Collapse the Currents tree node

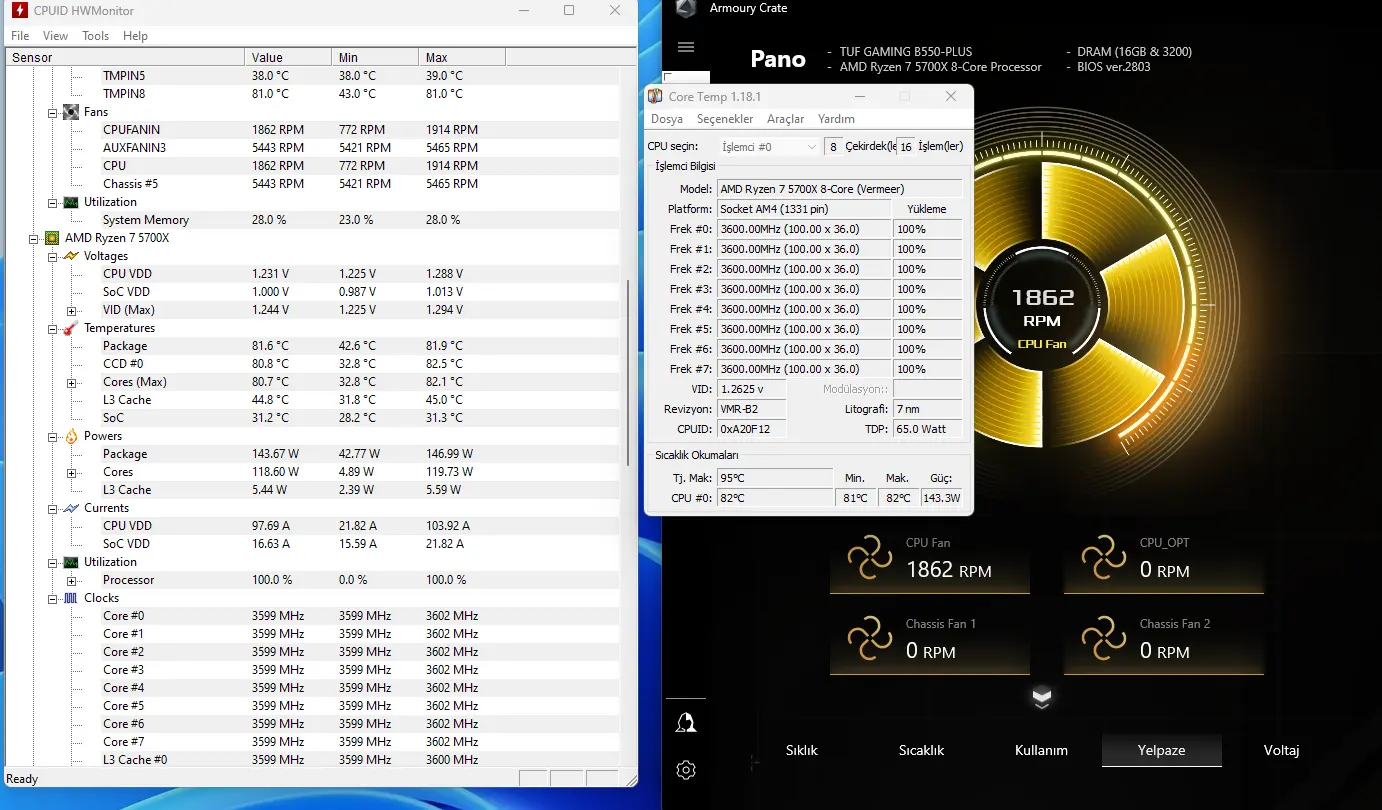53,508
